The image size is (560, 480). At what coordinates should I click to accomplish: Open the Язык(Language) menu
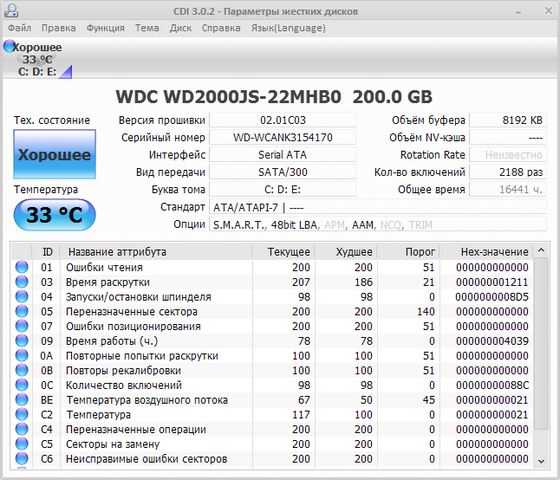[x=288, y=28]
